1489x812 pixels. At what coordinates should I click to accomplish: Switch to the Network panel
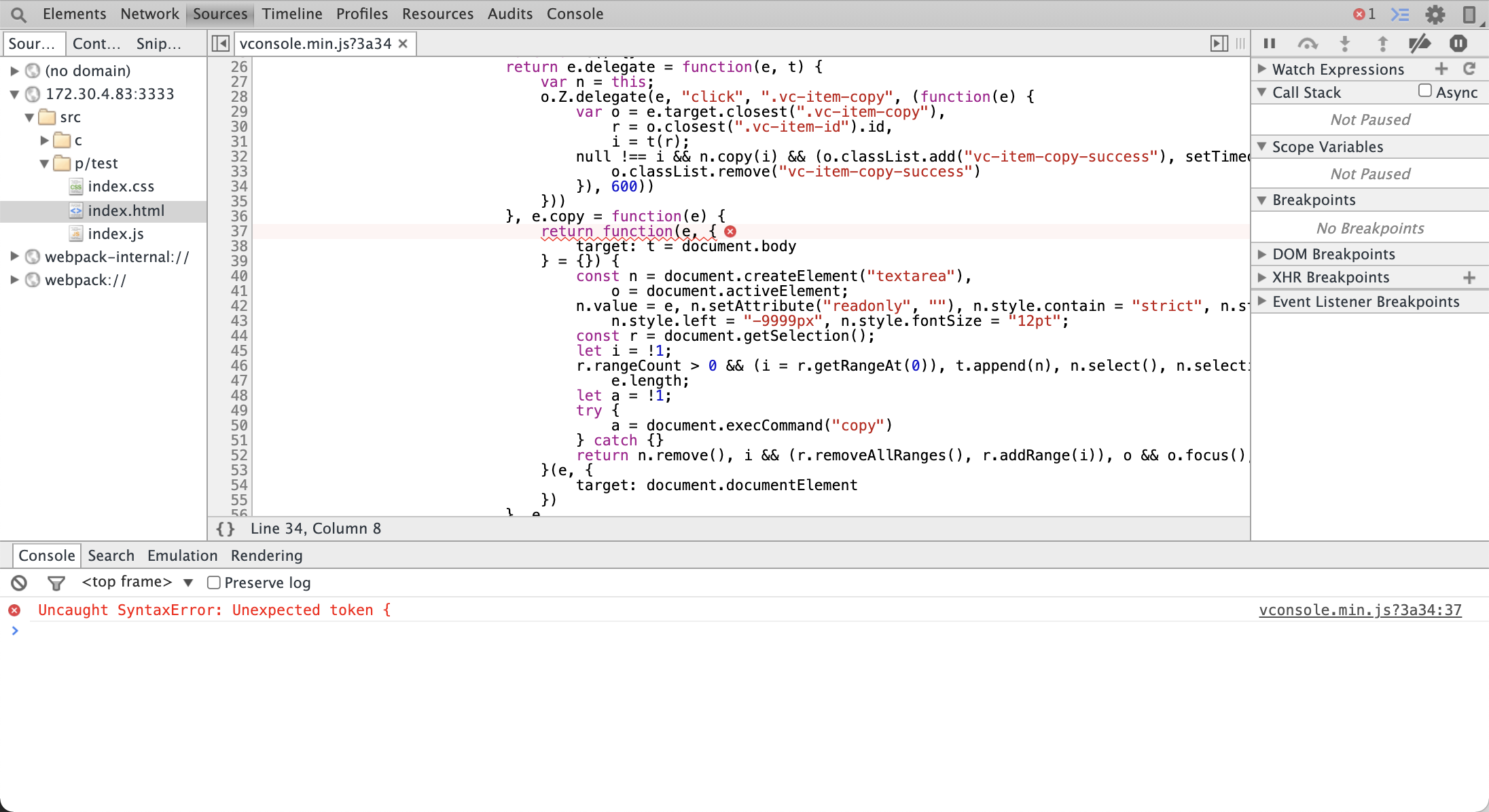point(149,14)
